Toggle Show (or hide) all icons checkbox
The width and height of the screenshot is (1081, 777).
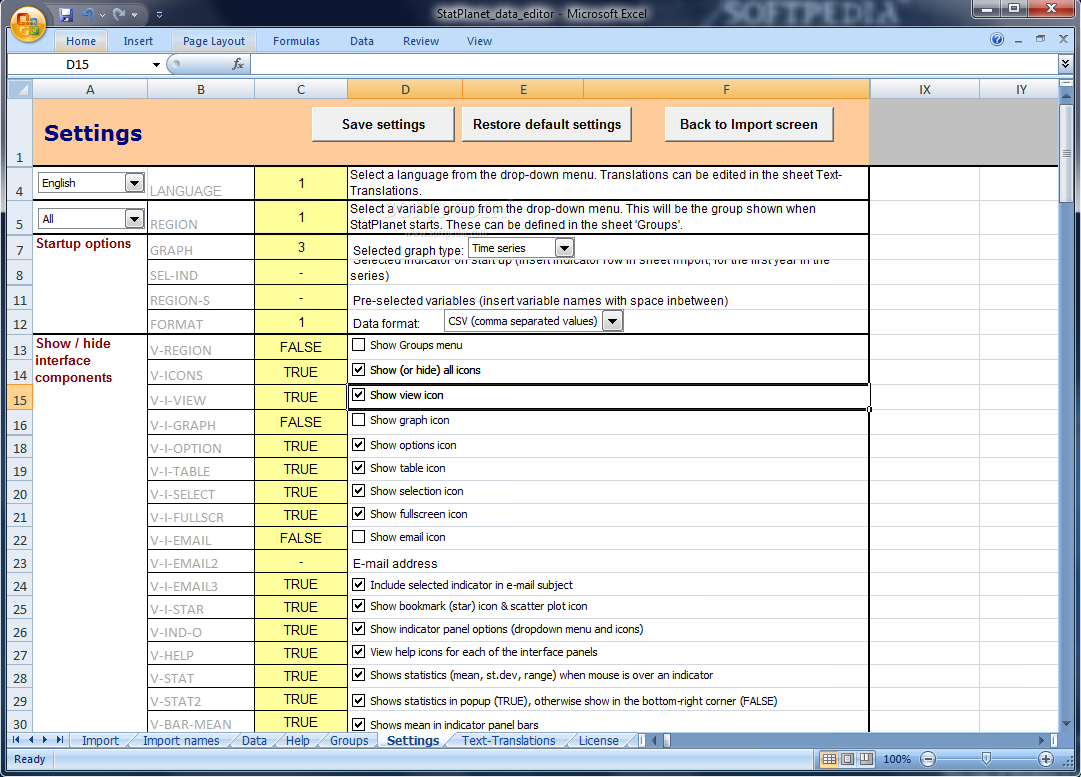pos(358,370)
